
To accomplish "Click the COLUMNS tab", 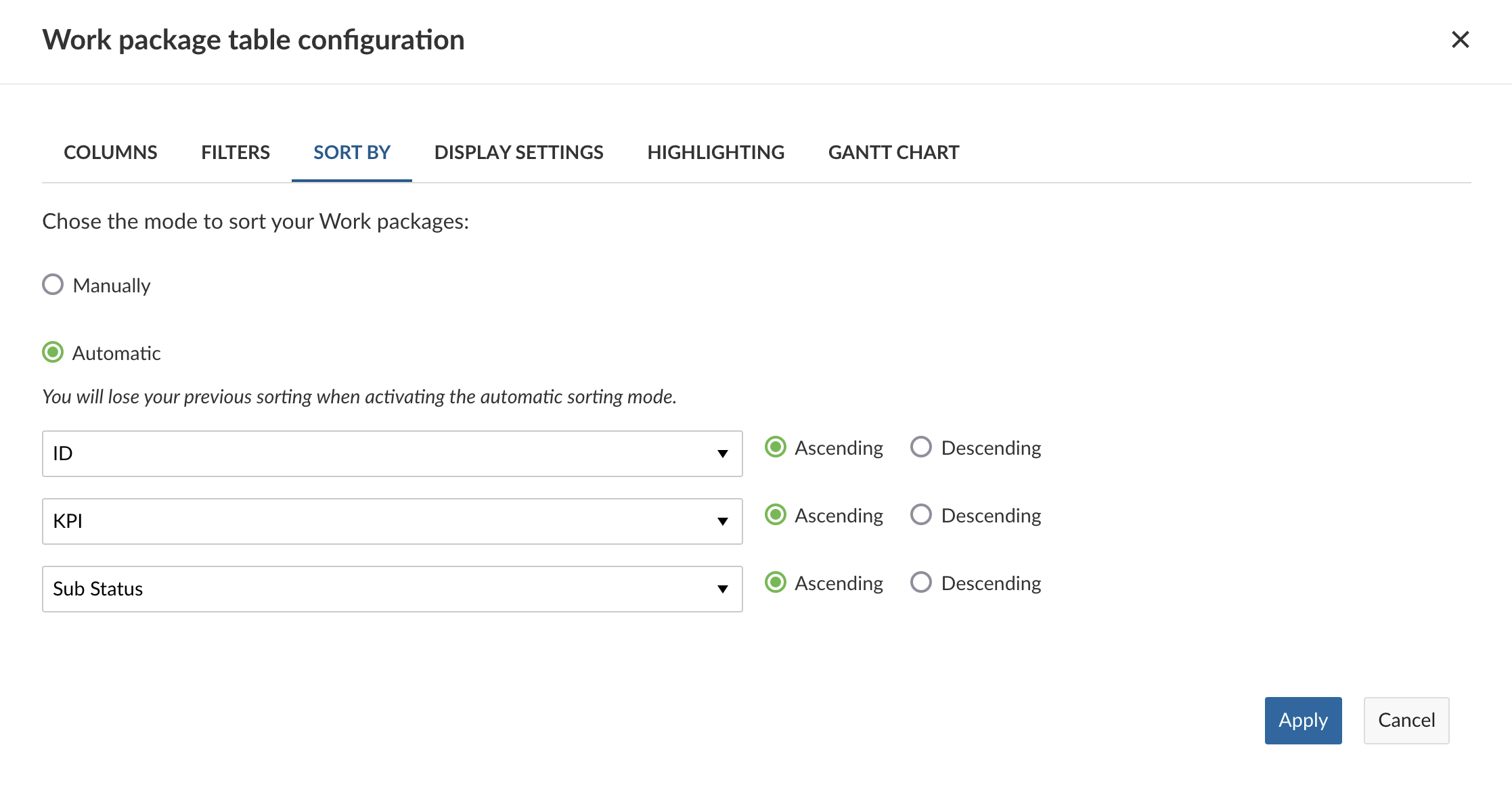I will coord(110,152).
